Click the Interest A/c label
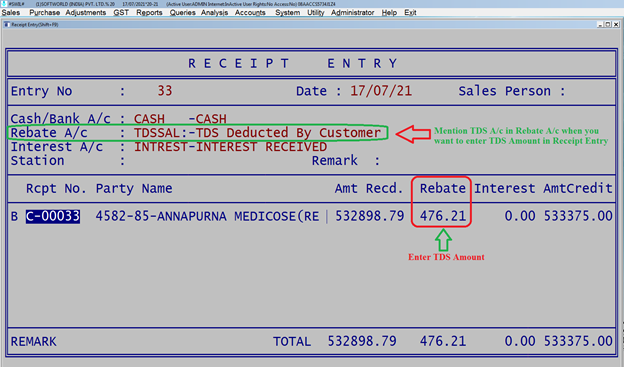Viewport: 624px width, 367px height. coord(57,146)
